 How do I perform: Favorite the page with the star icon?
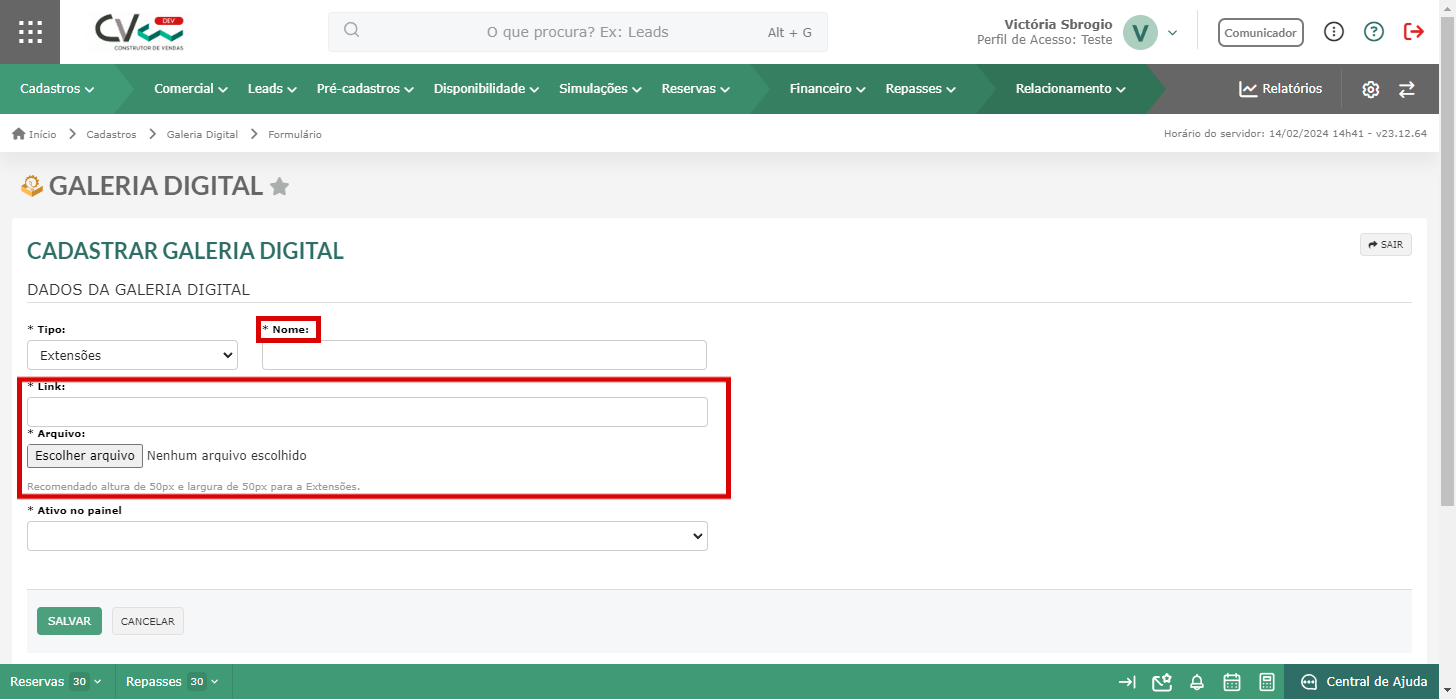tap(280, 186)
